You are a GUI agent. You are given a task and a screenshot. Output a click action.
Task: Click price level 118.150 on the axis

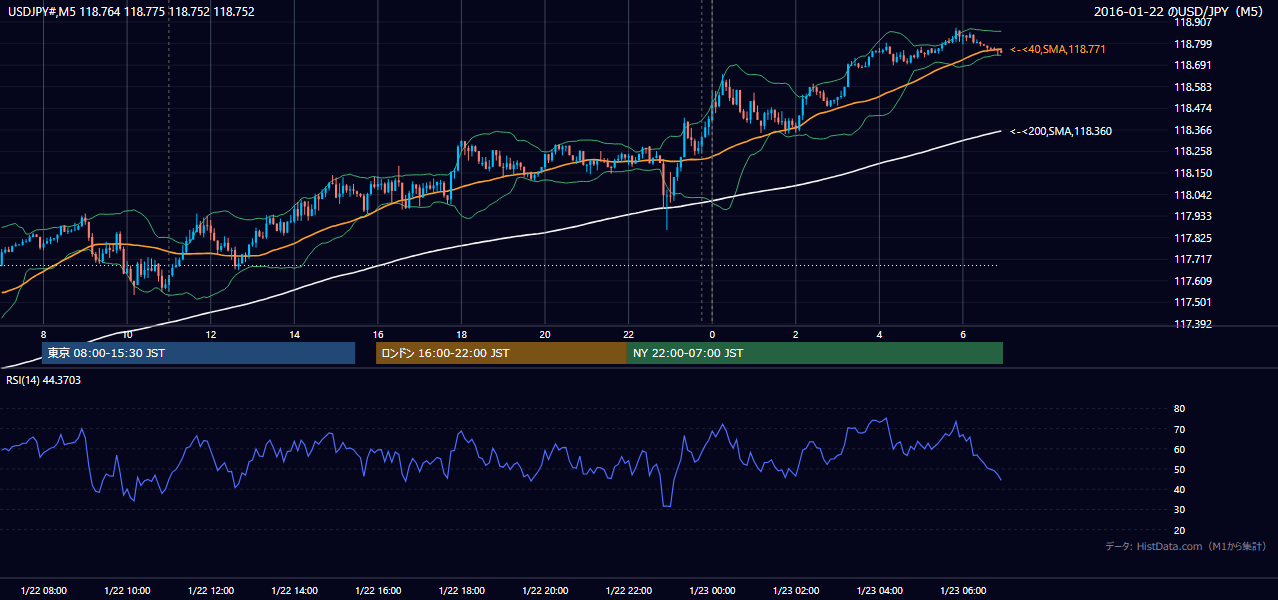click(x=1192, y=173)
